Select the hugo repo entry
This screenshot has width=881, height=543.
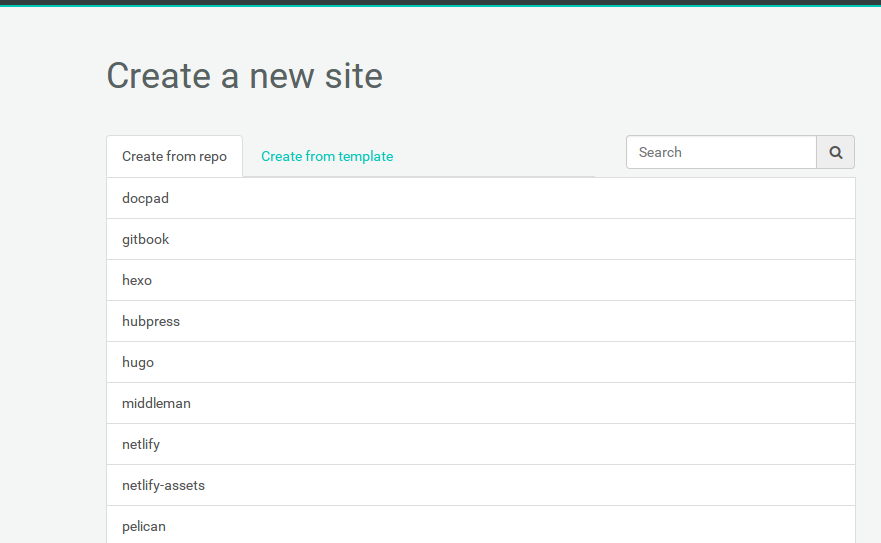click(x=481, y=363)
